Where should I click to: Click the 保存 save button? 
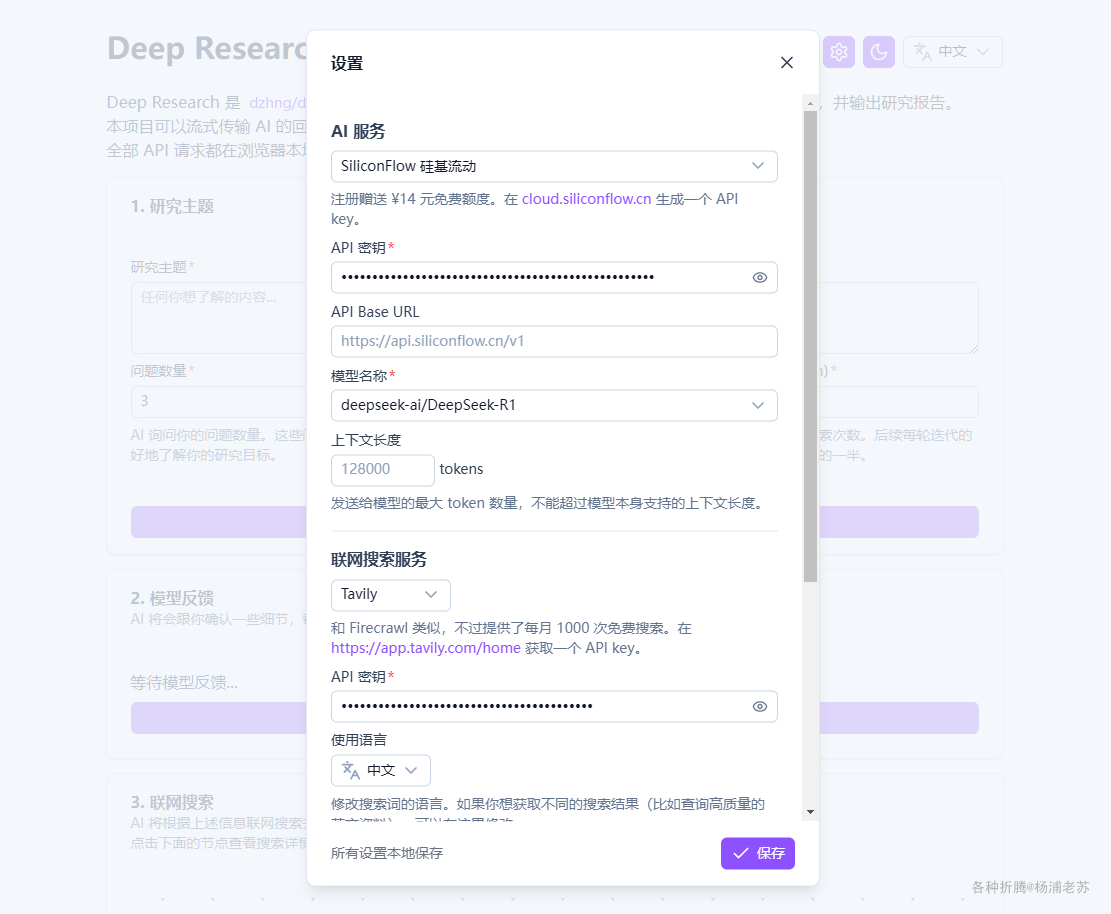coord(757,853)
